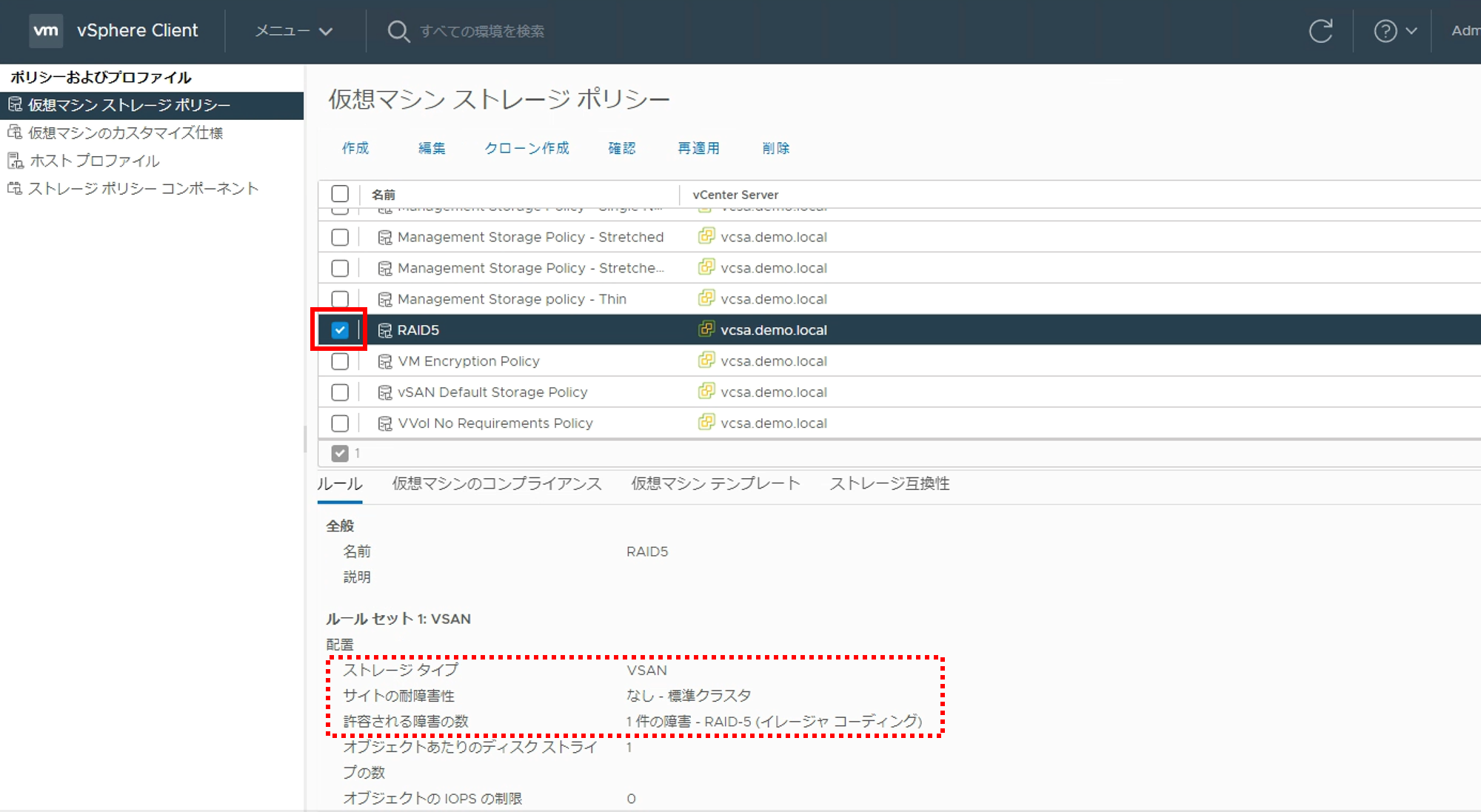Viewport: 1481px width, 812px height.
Task: Click the クローン作成 button
Action: [x=526, y=148]
